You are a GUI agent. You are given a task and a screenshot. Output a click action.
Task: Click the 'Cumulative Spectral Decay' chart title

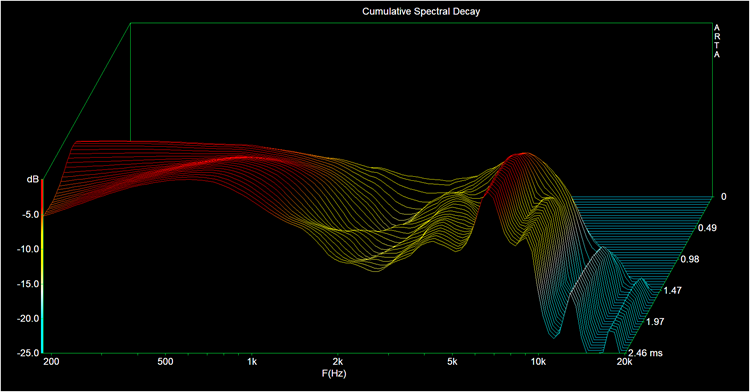pos(421,11)
